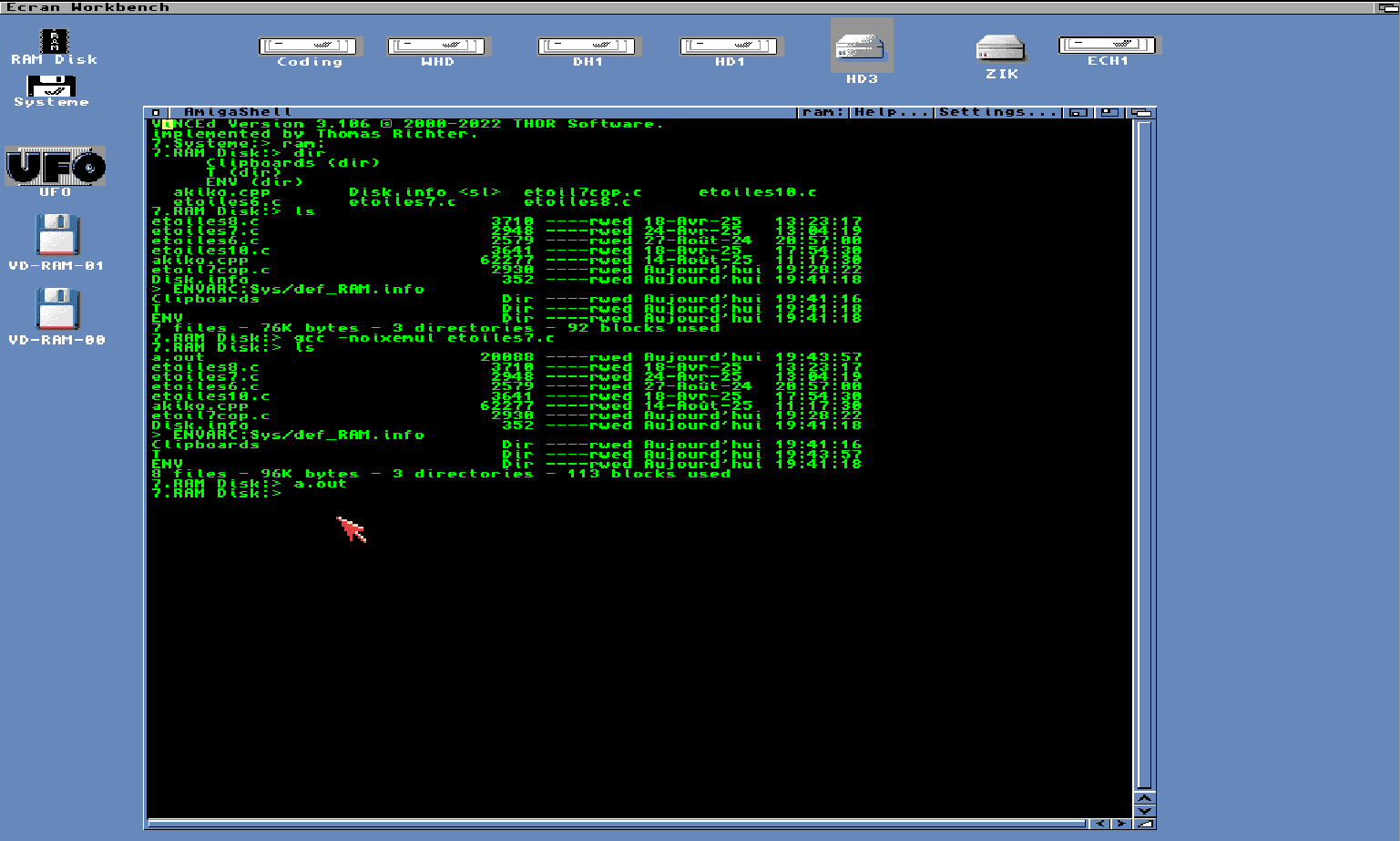The height and width of the screenshot is (841, 1400).
Task: Click the "8 files - 96K bytes" summary line
Action: 441,474
